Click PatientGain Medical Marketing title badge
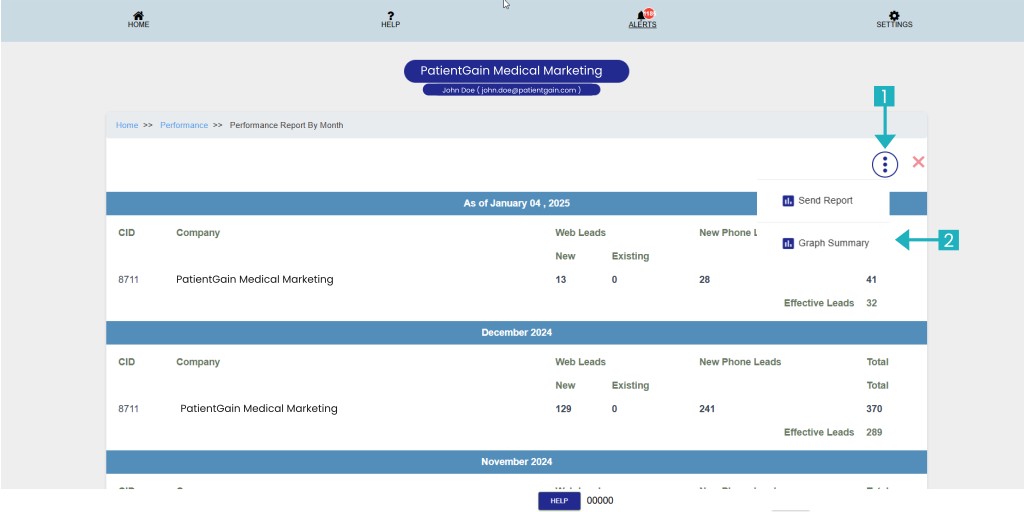1024x512 pixels. (x=516, y=71)
